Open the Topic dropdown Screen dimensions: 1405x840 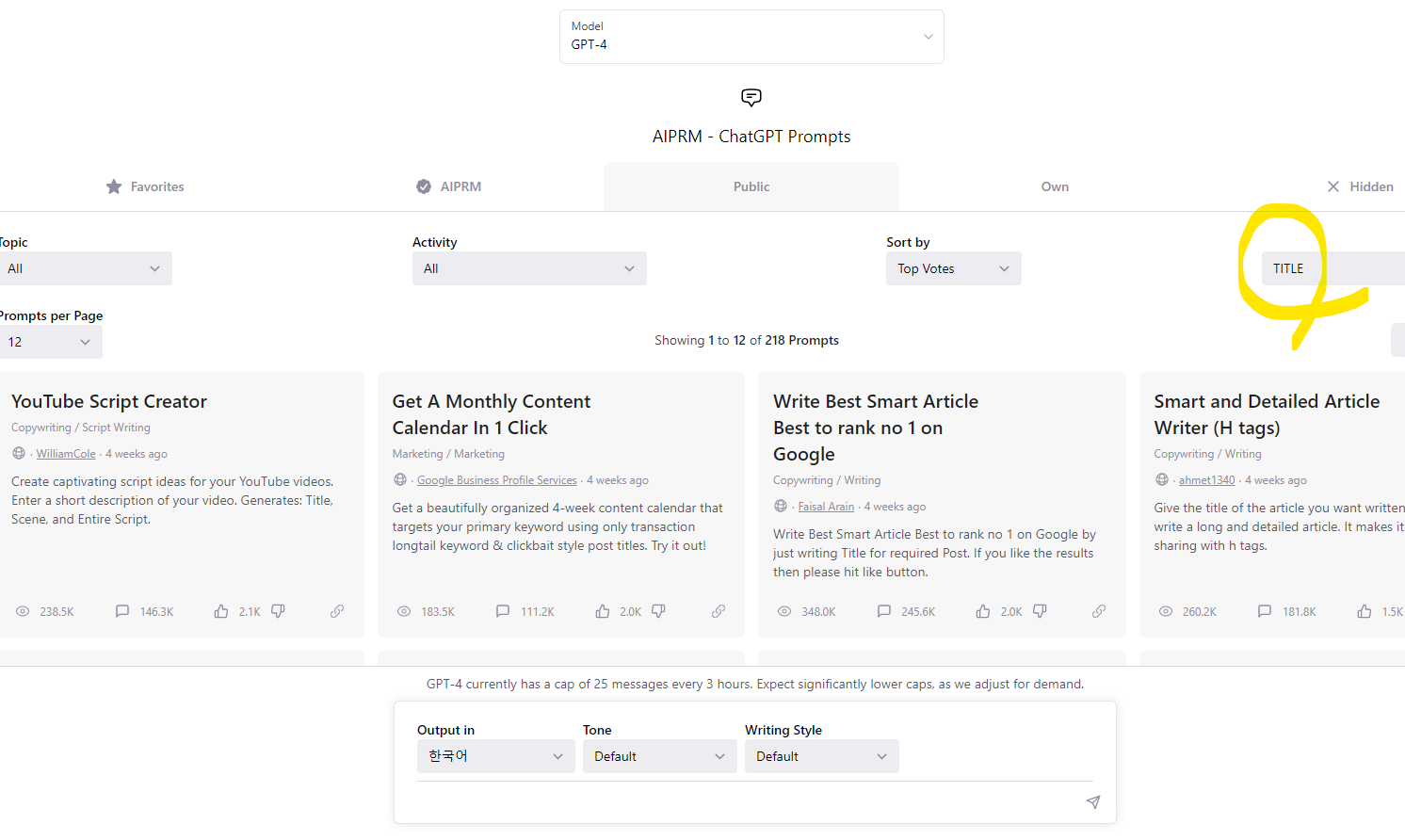point(85,268)
